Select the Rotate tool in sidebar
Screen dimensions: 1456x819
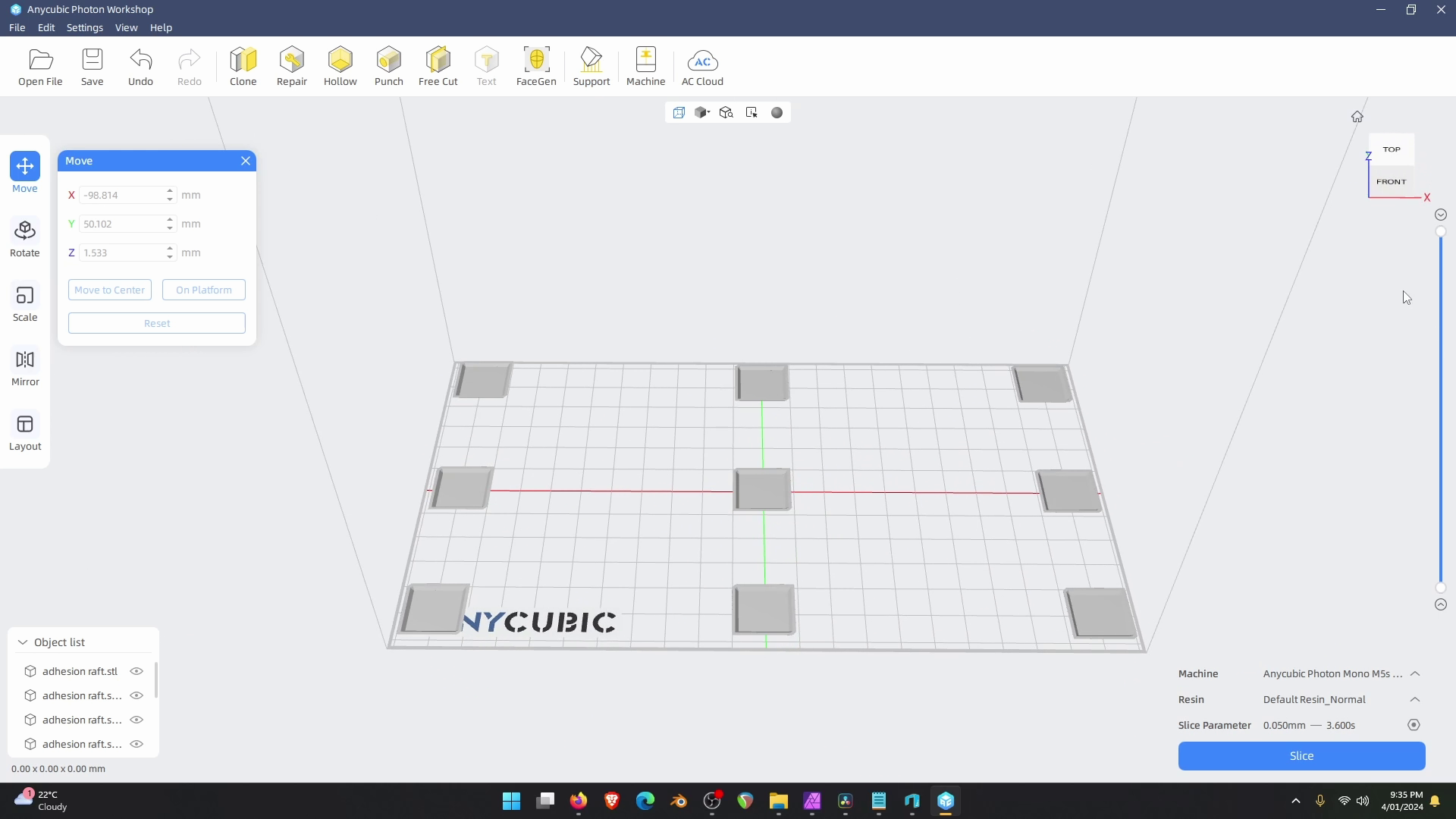[25, 238]
